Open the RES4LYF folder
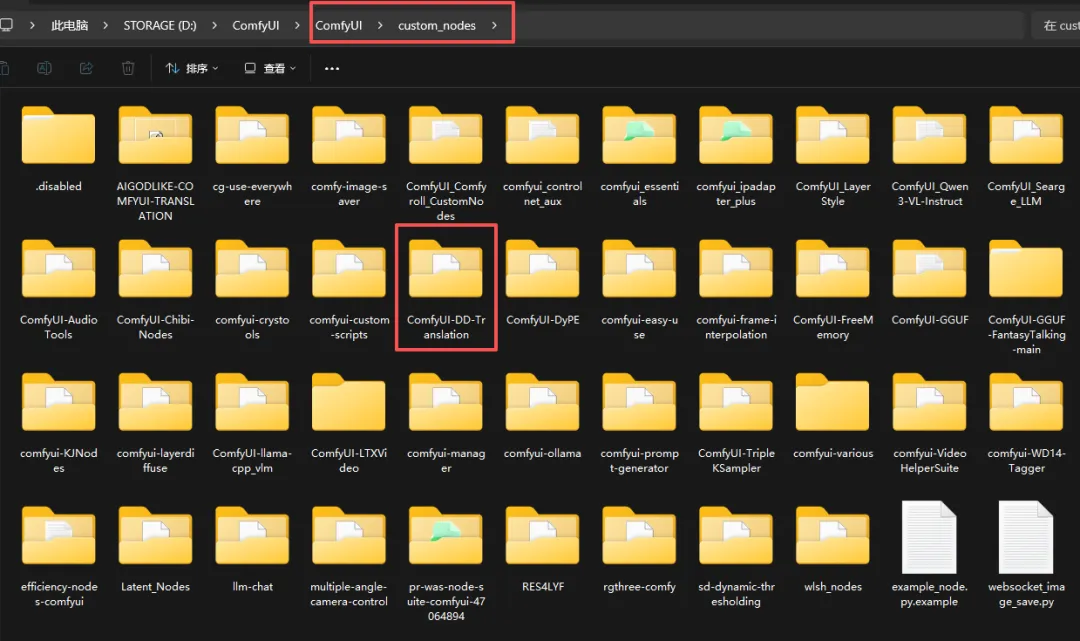 (x=543, y=536)
